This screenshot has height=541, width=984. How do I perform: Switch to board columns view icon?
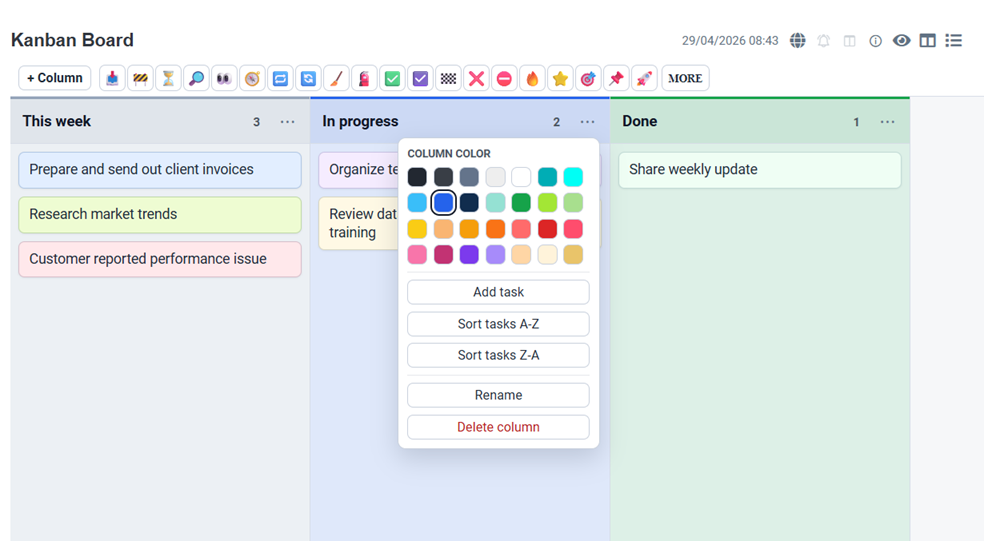pos(928,41)
